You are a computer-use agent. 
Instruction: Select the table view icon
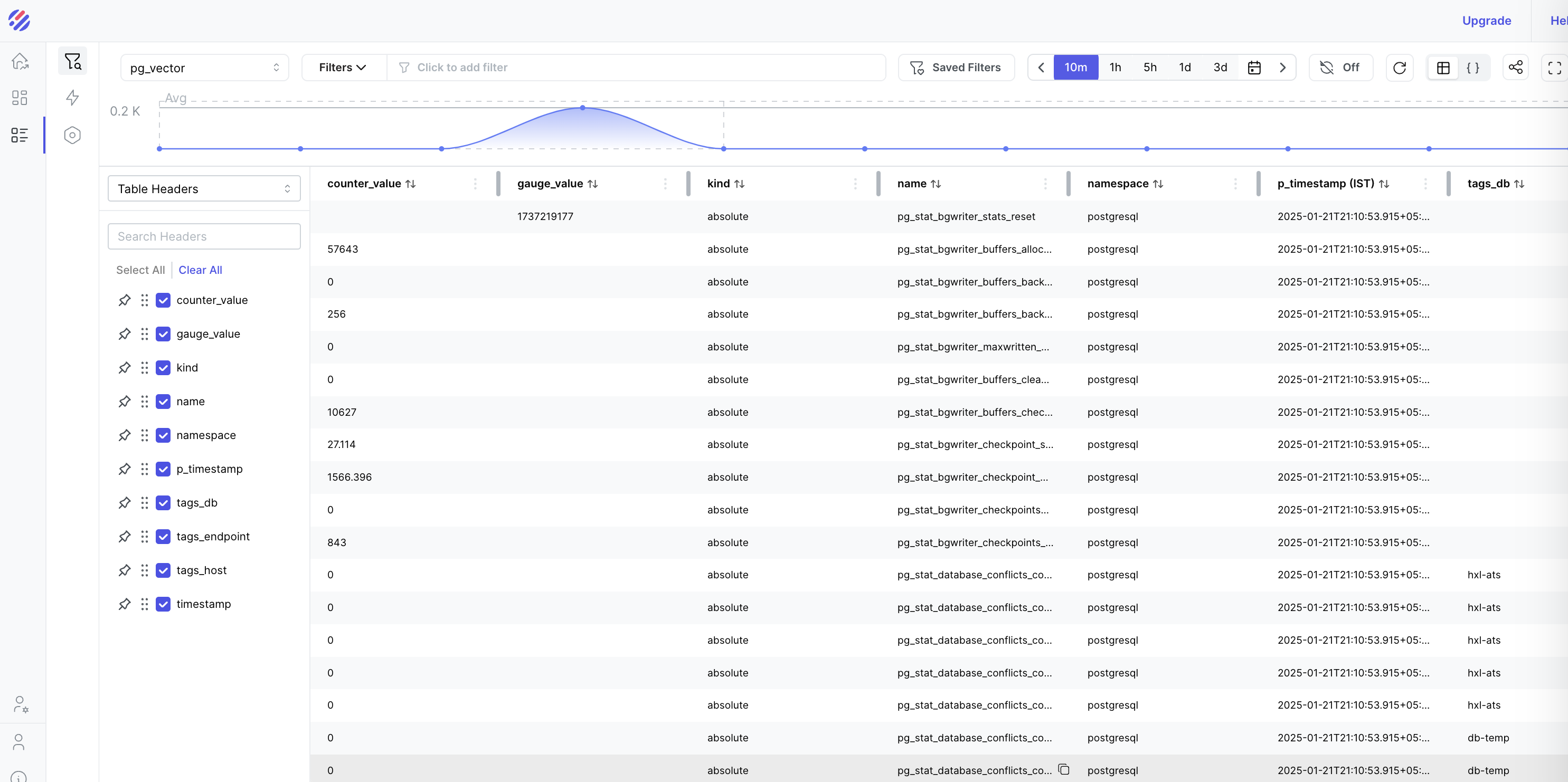click(1442, 68)
